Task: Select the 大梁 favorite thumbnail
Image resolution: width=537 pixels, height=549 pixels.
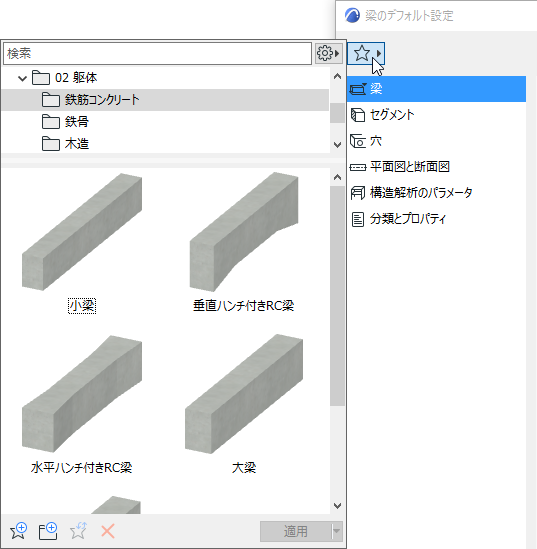Action: [244, 394]
